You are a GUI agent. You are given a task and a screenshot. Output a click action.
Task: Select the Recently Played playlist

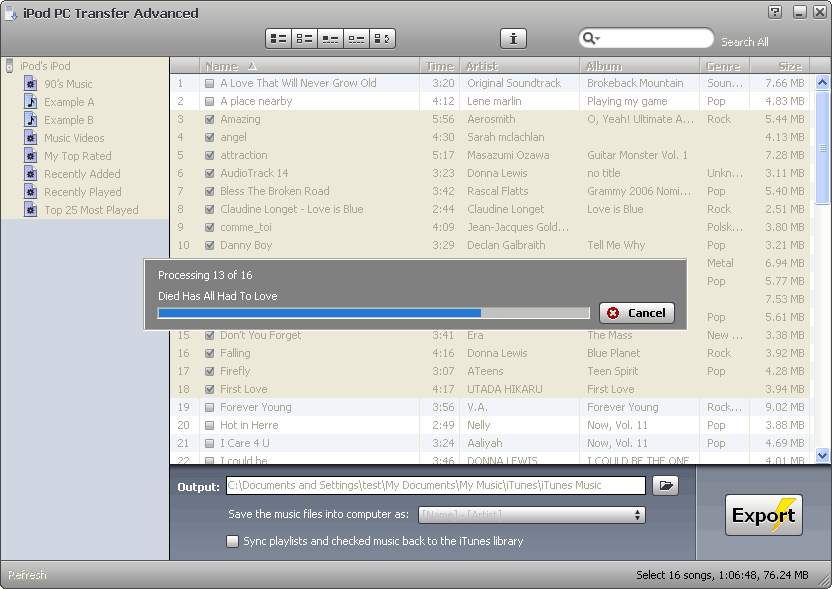tap(82, 192)
